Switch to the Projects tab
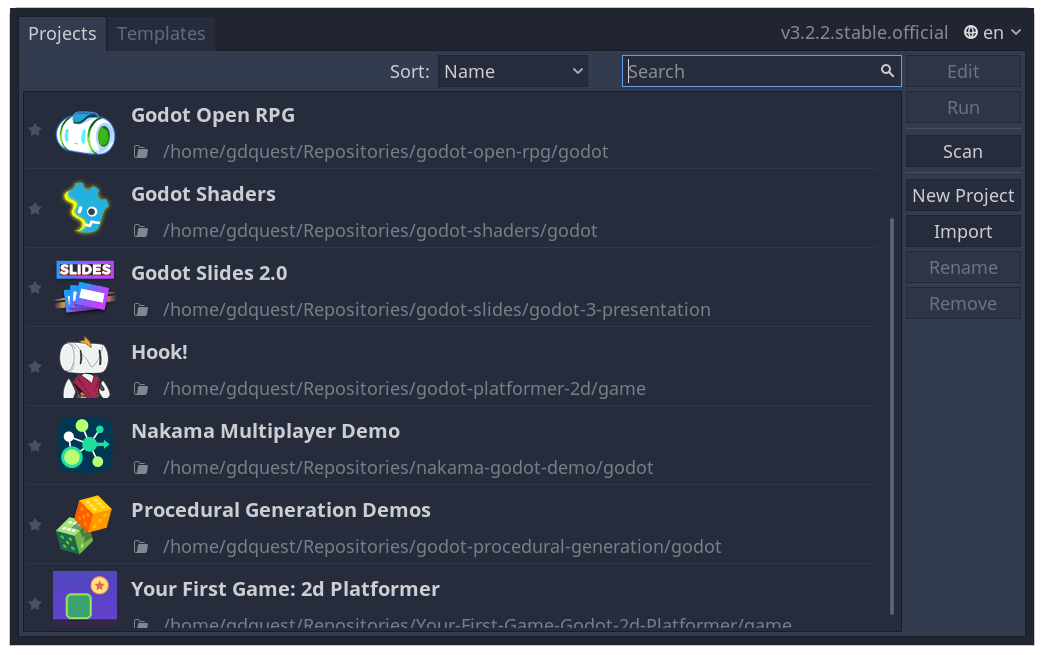The image size is (1044, 655). click(62, 33)
